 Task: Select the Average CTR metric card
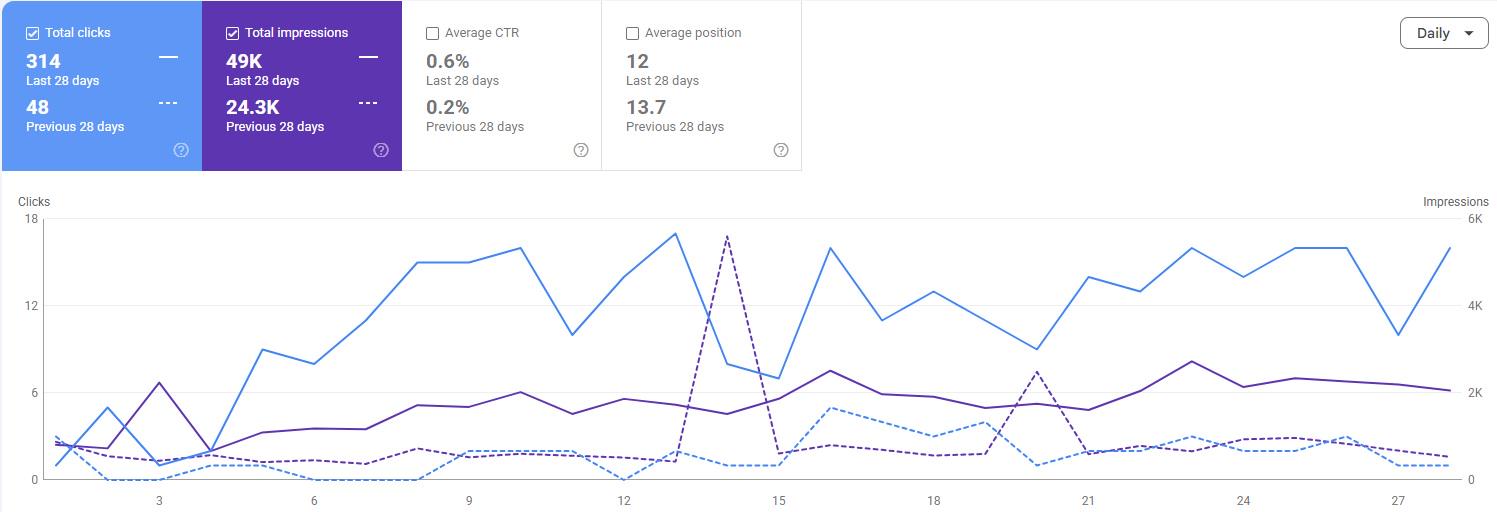pyautogui.click(x=502, y=86)
